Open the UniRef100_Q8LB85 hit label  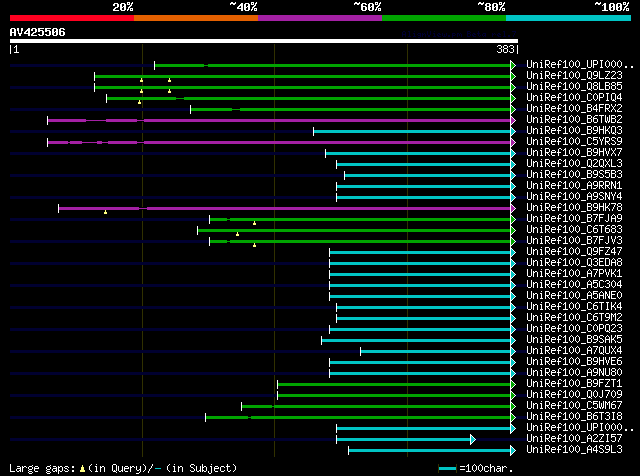click(x=574, y=87)
